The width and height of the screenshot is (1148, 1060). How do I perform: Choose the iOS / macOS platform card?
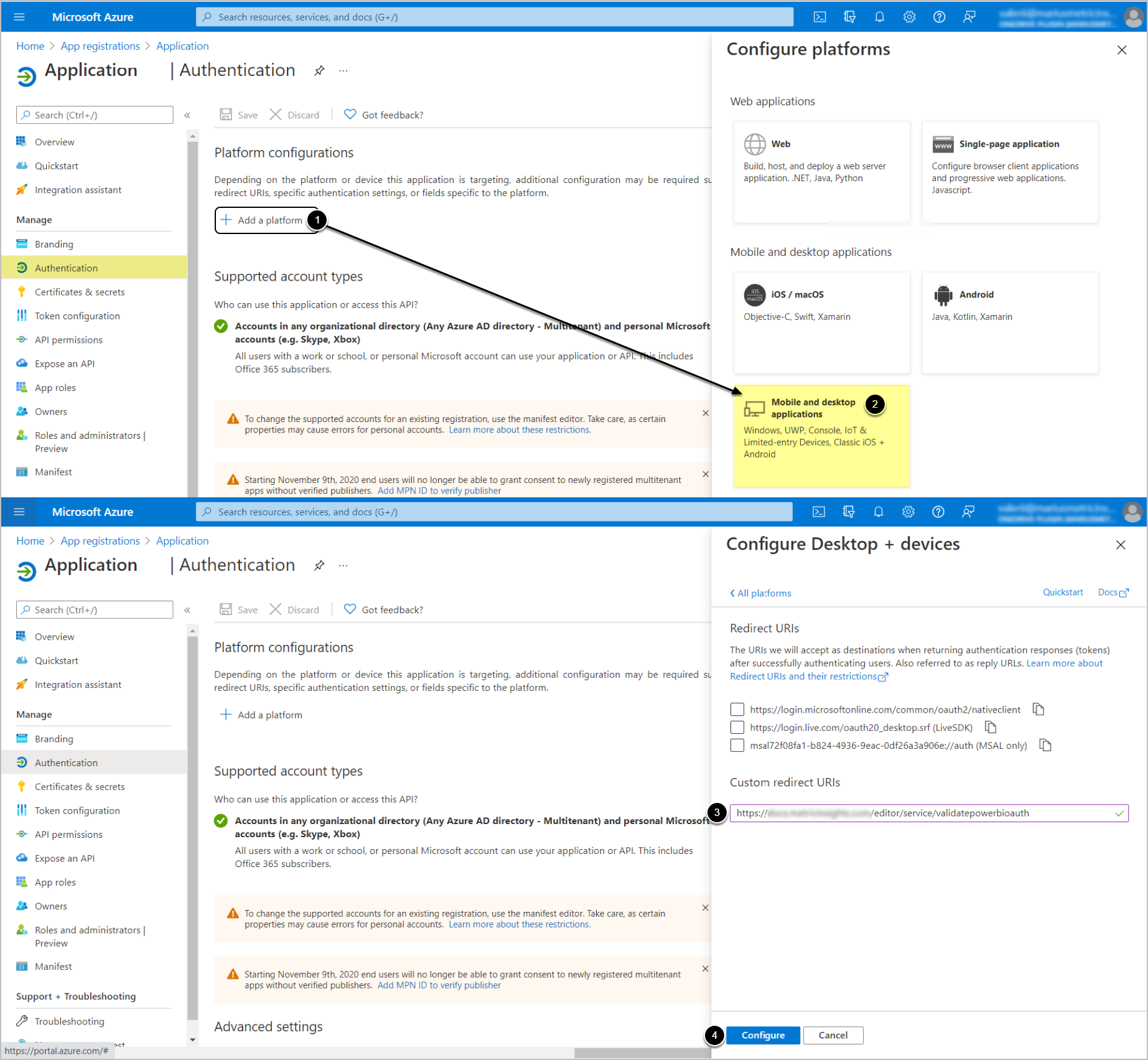coord(821,322)
